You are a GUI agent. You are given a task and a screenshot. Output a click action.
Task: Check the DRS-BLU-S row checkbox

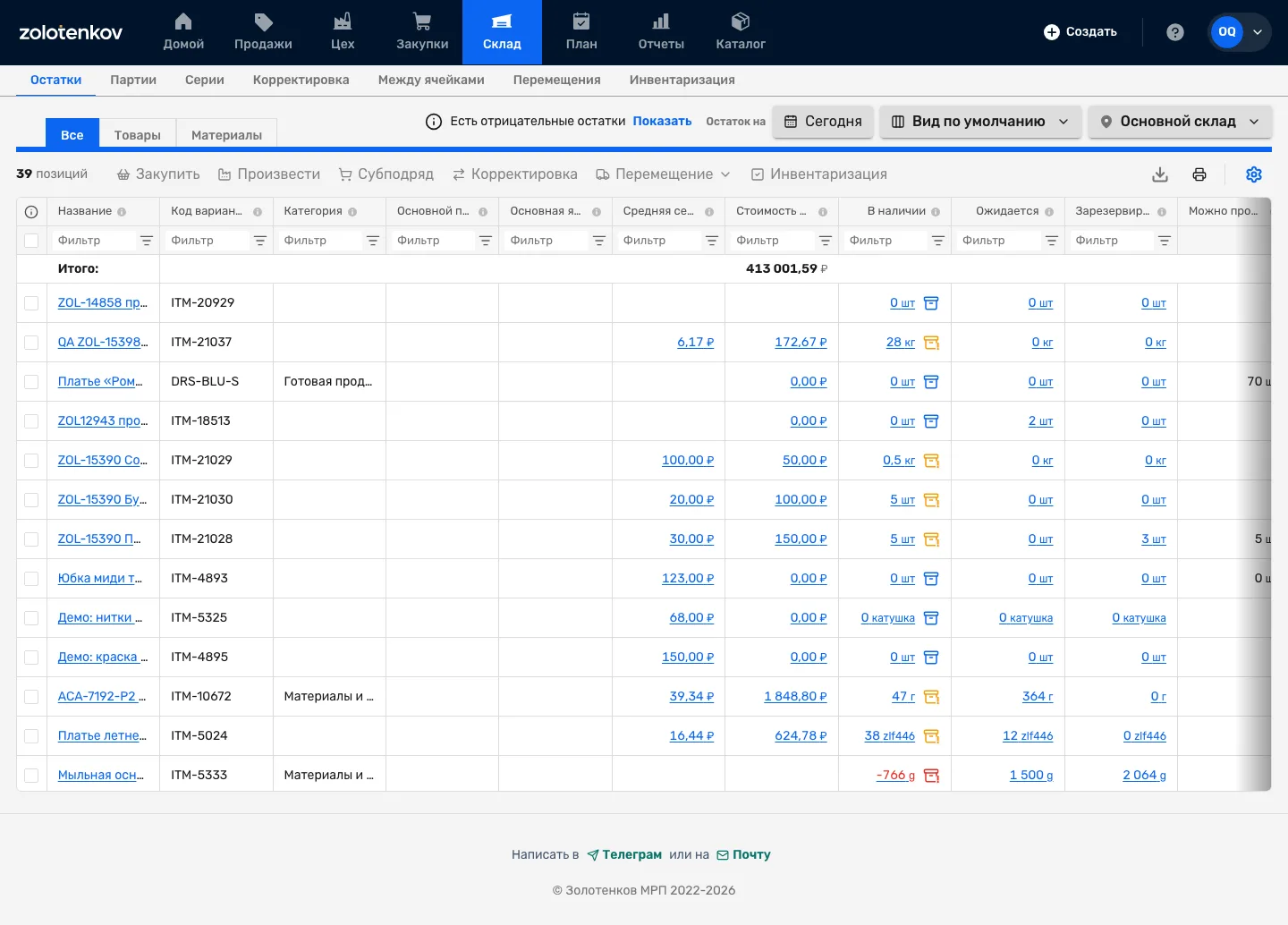click(x=31, y=382)
